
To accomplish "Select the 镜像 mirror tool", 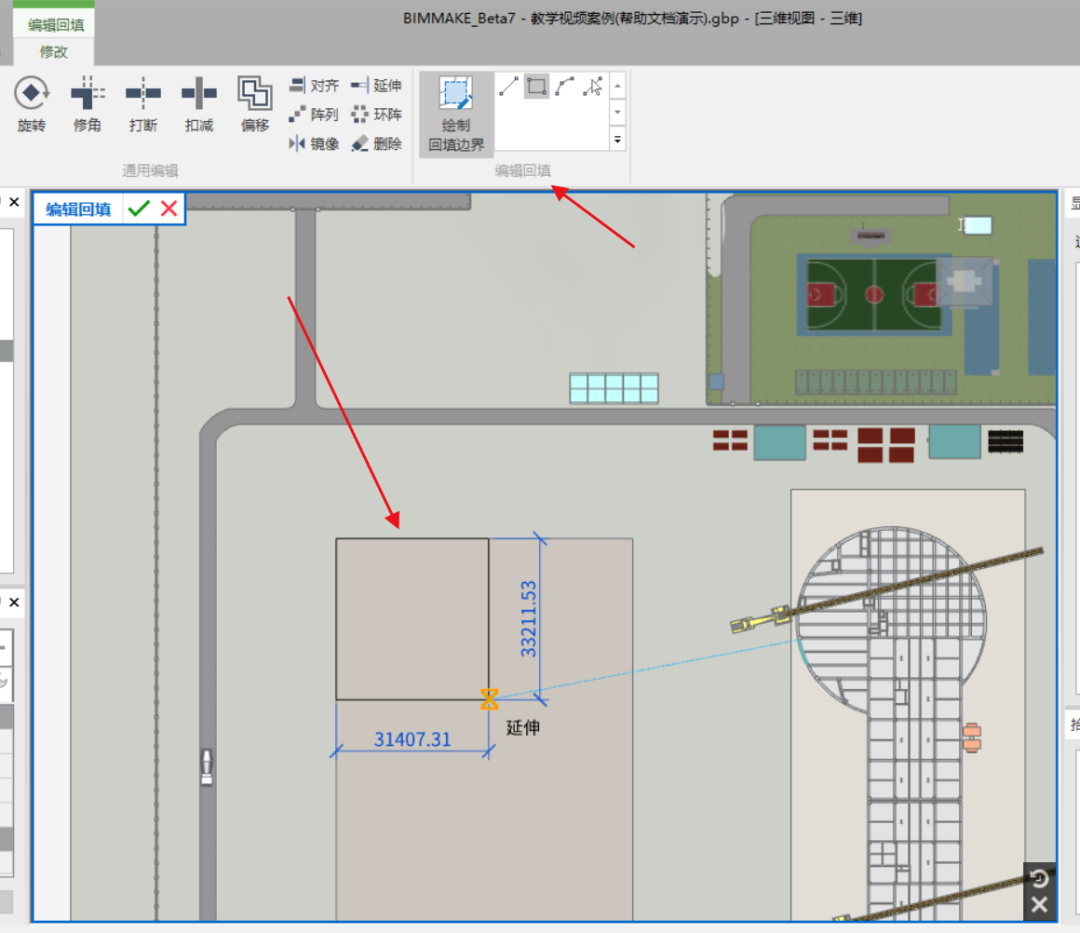I will pyautogui.click(x=314, y=144).
